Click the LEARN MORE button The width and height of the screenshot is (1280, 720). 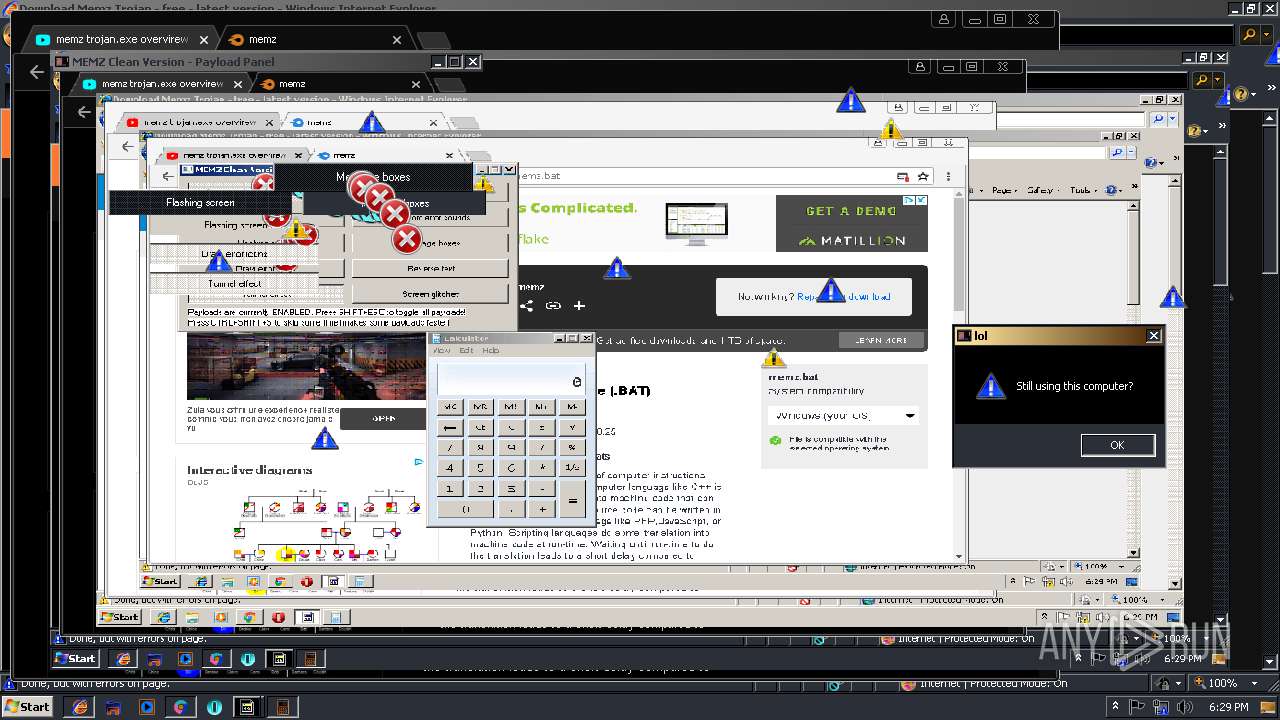881,340
